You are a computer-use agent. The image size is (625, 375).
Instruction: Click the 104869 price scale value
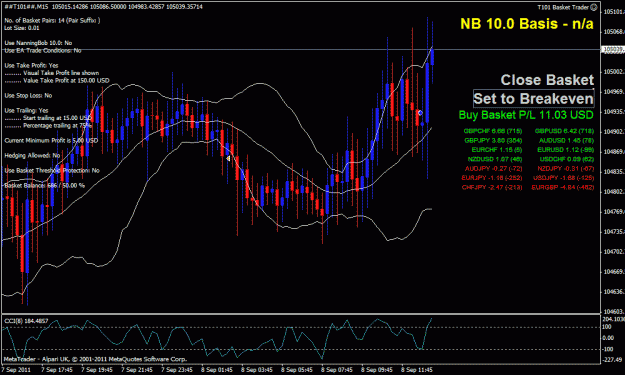[x=614, y=152]
